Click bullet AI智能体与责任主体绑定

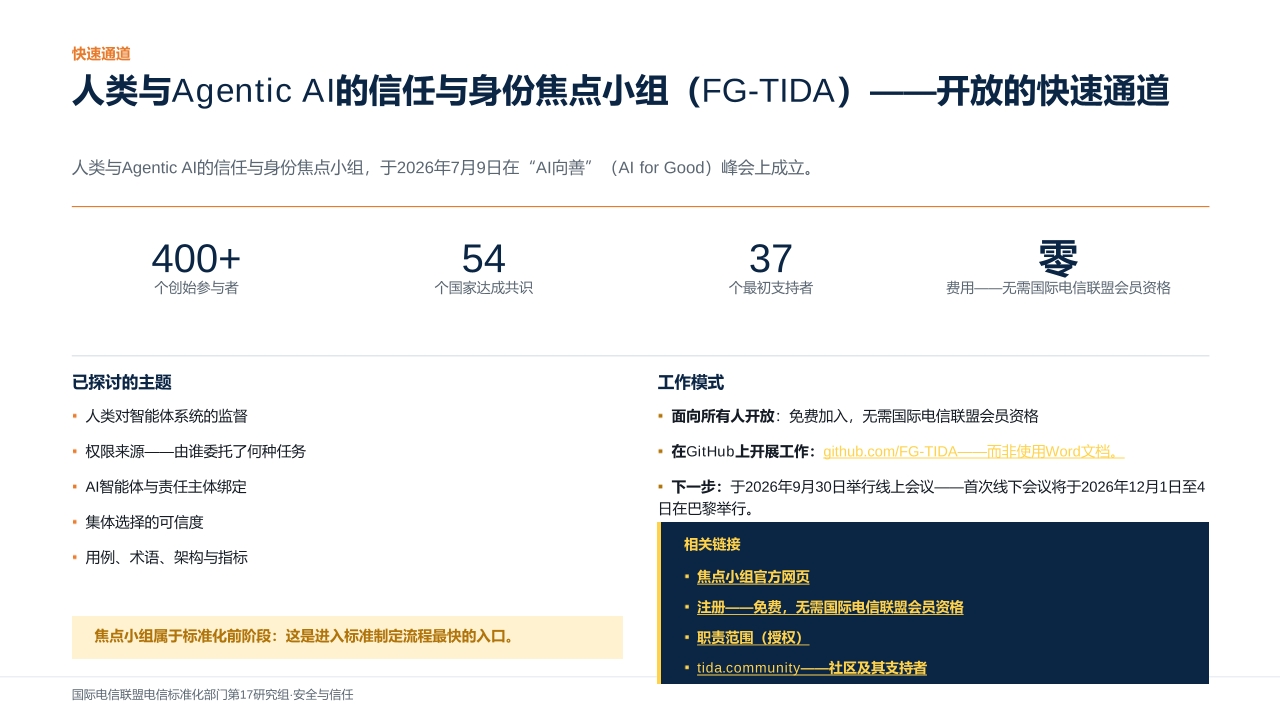tap(166, 487)
